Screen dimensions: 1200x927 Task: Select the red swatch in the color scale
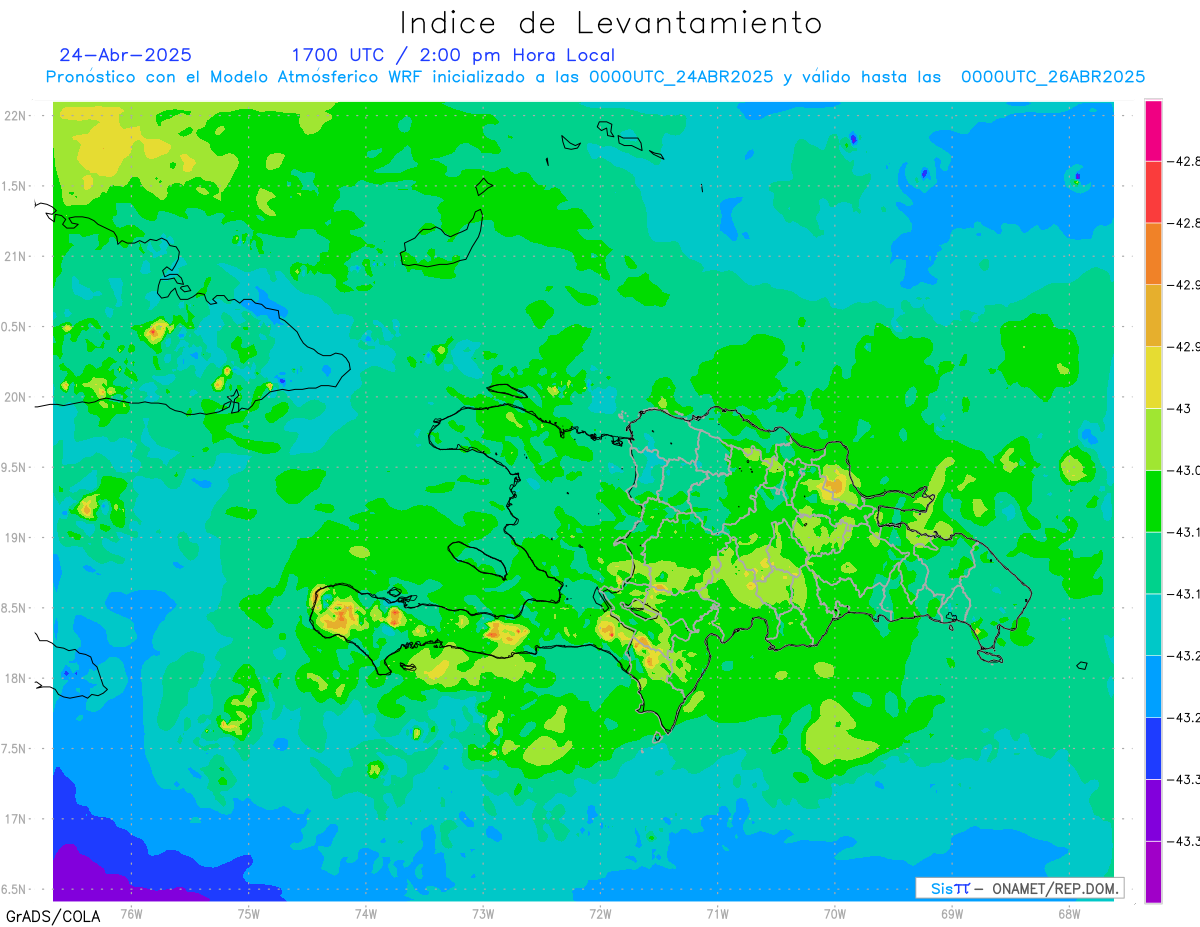tap(1153, 192)
